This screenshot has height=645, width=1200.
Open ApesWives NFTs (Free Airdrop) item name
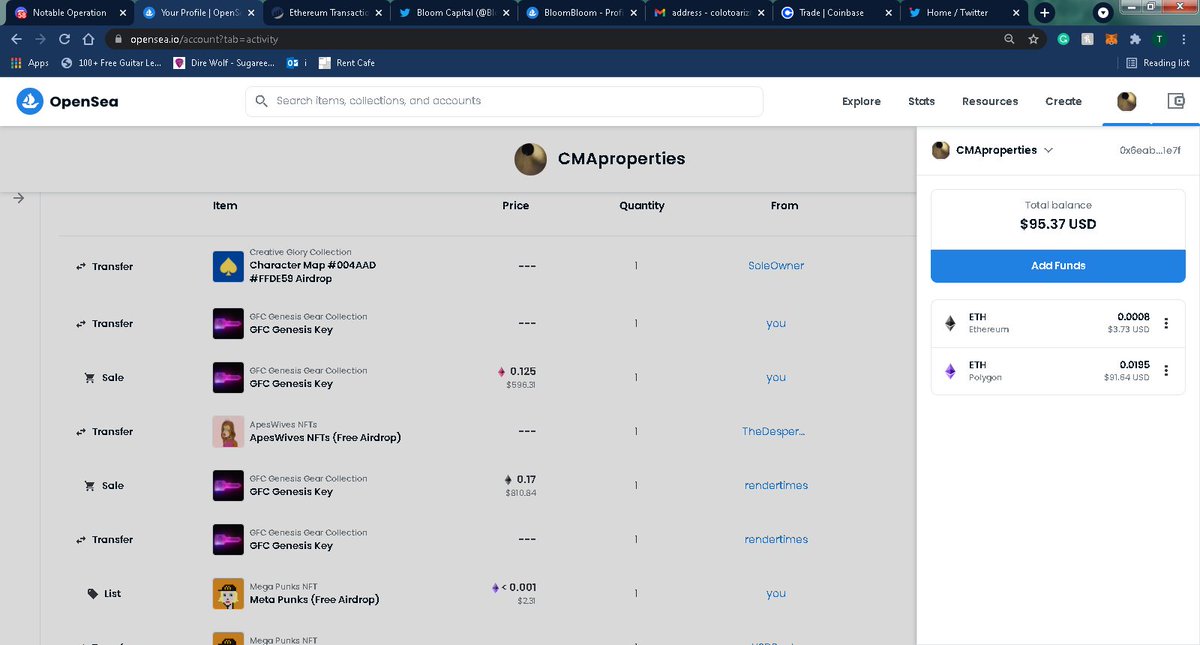coord(325,438)
